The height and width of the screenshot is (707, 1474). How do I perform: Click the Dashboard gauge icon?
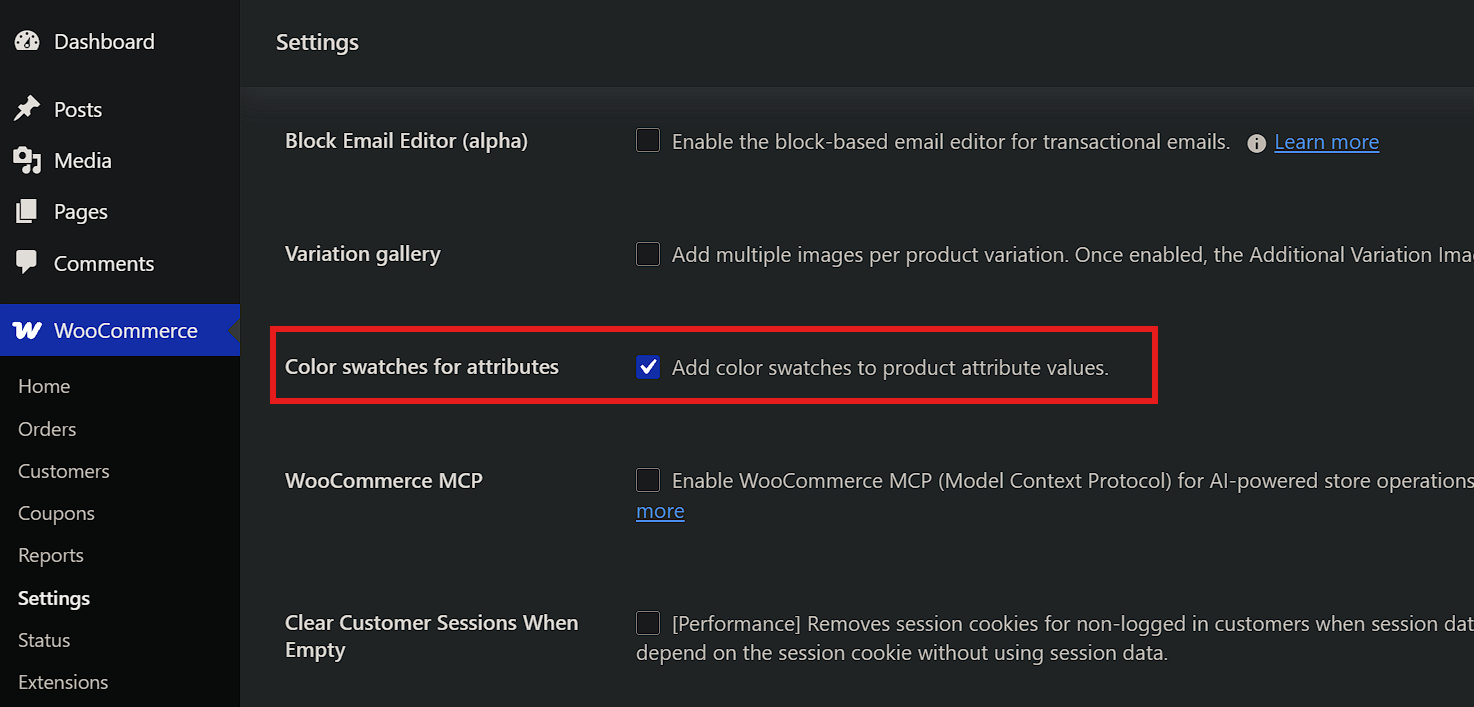pyautogui.click(x=27, y=41)
